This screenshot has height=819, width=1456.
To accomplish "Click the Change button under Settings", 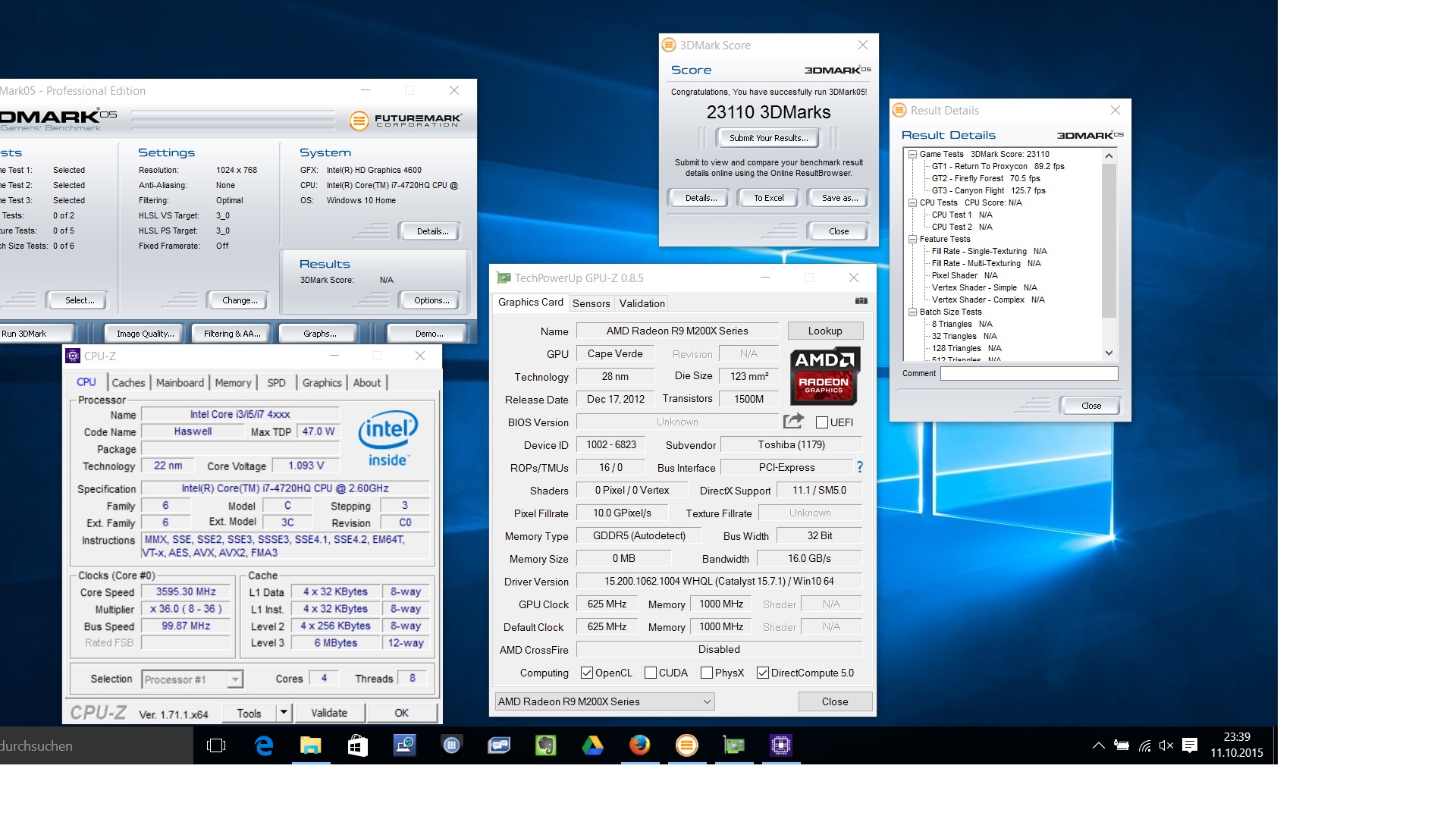I will pyautogui.click(x=240, y=300).
